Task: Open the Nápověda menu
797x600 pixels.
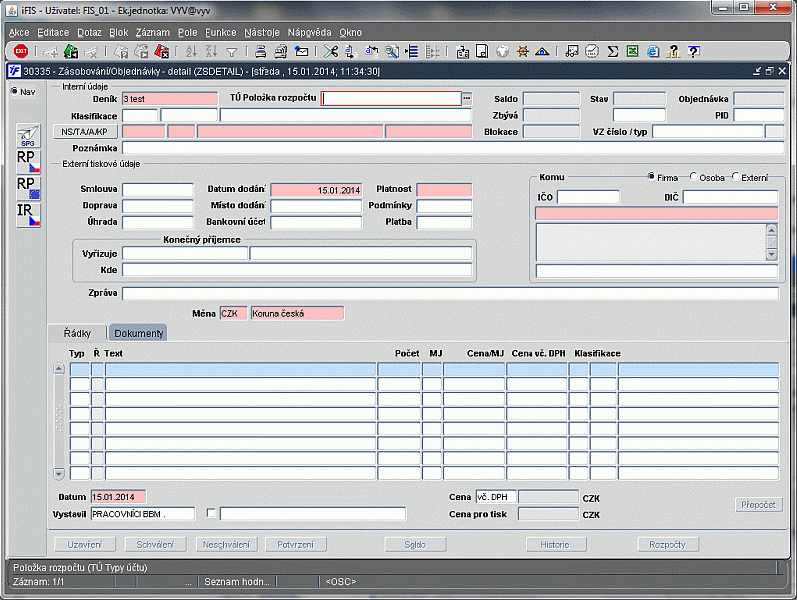Action: tap(310, 33)
